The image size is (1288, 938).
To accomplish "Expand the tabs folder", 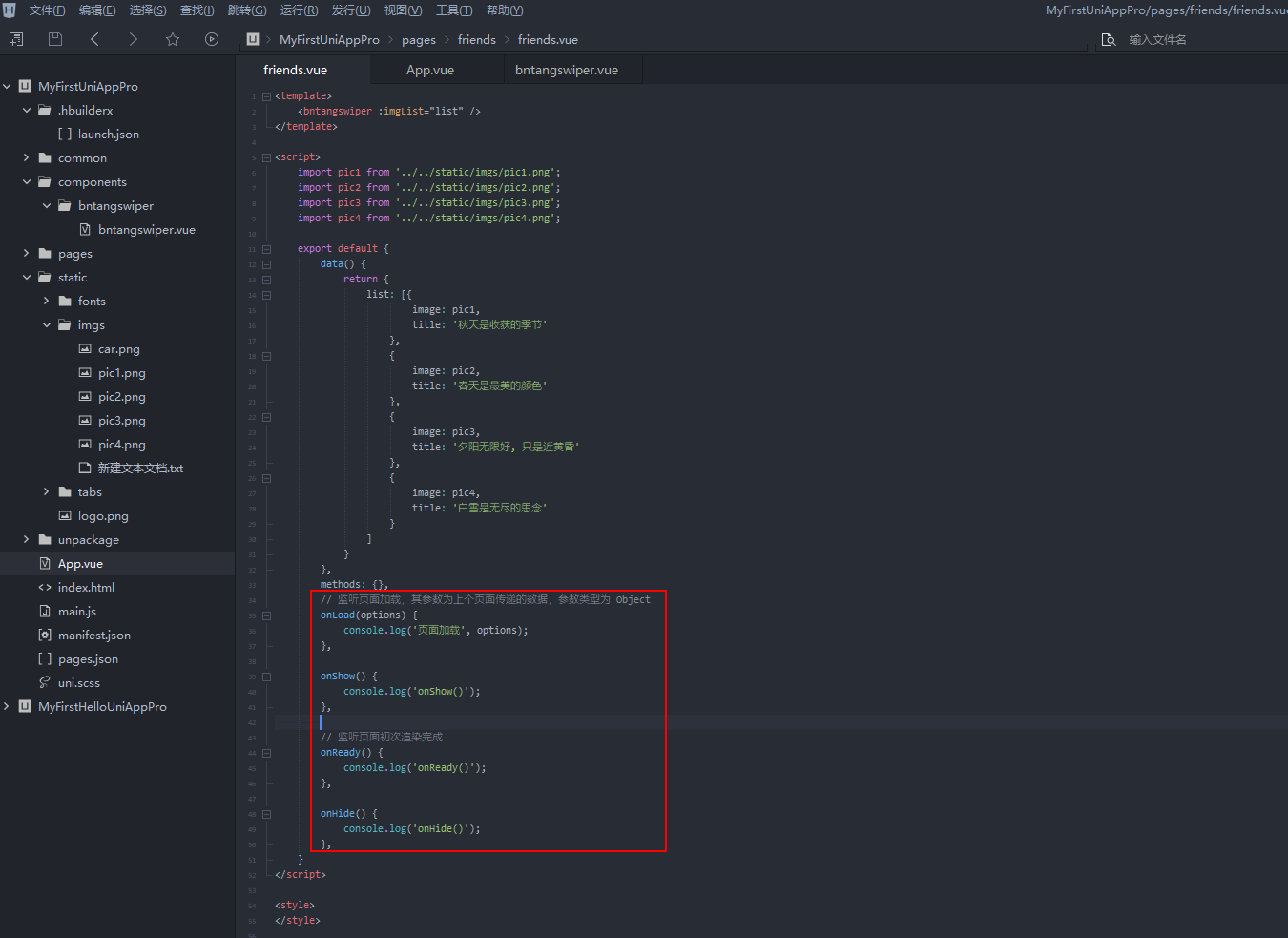I will point(47,492).
